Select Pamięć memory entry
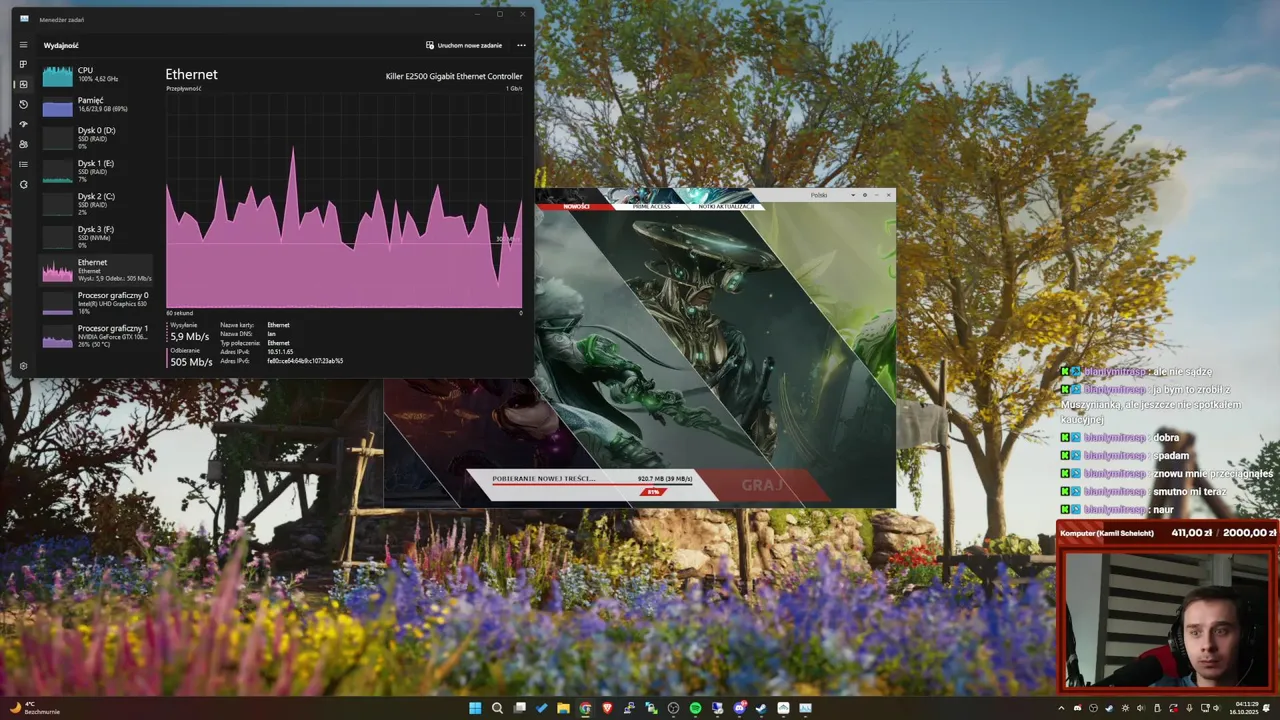 96,105
